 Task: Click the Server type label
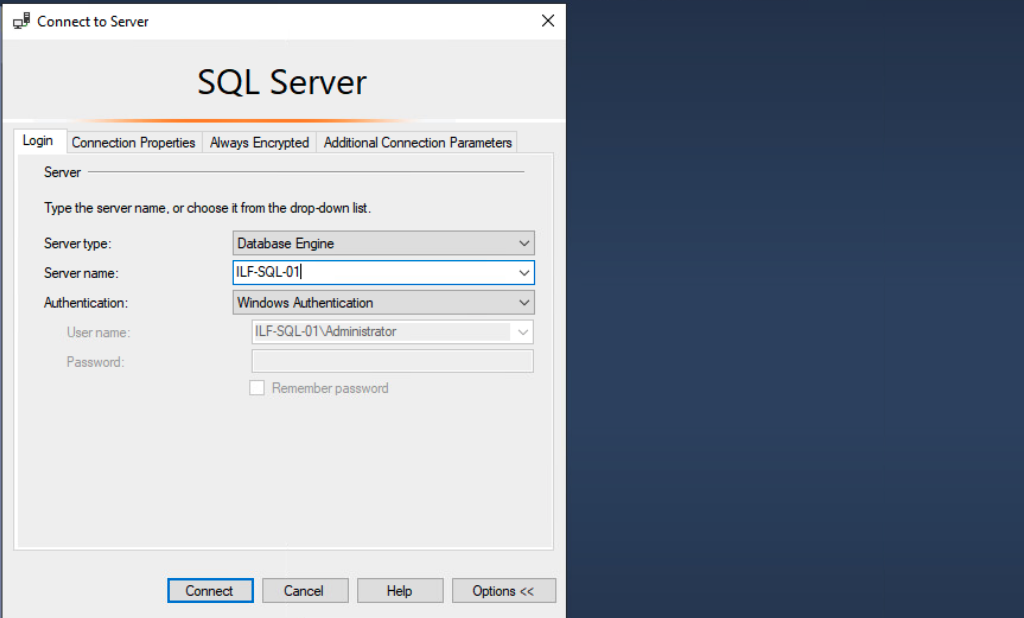(78, 243)
